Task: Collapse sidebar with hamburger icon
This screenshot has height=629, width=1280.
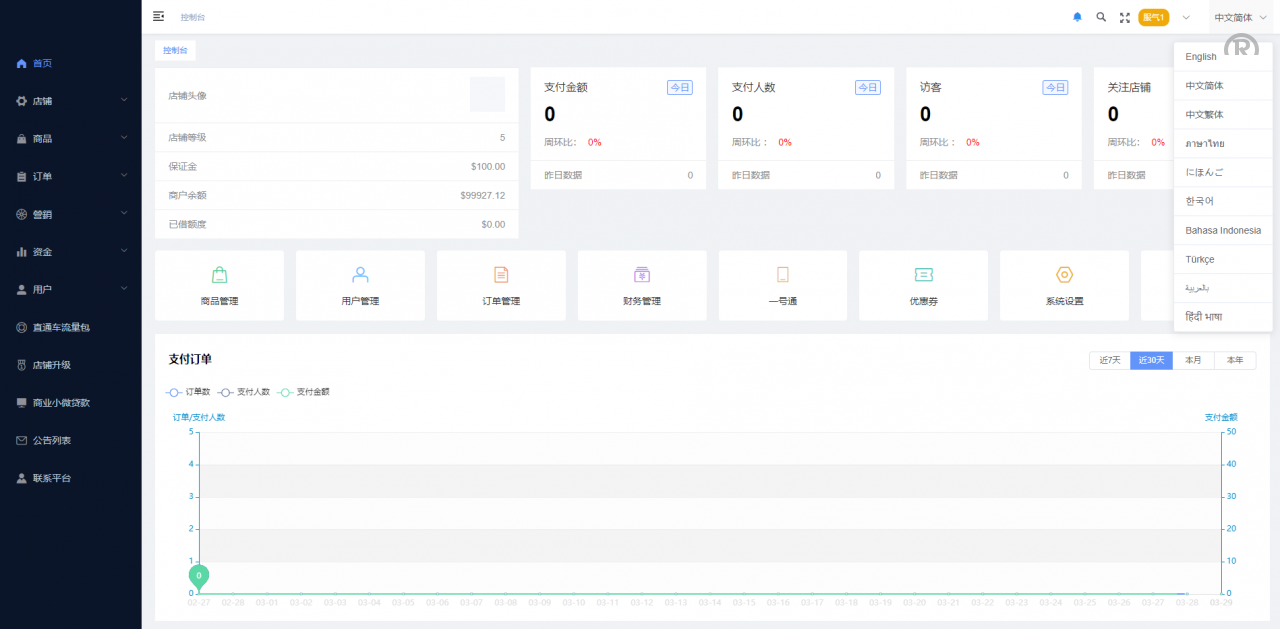Action: tap(159, 16)
